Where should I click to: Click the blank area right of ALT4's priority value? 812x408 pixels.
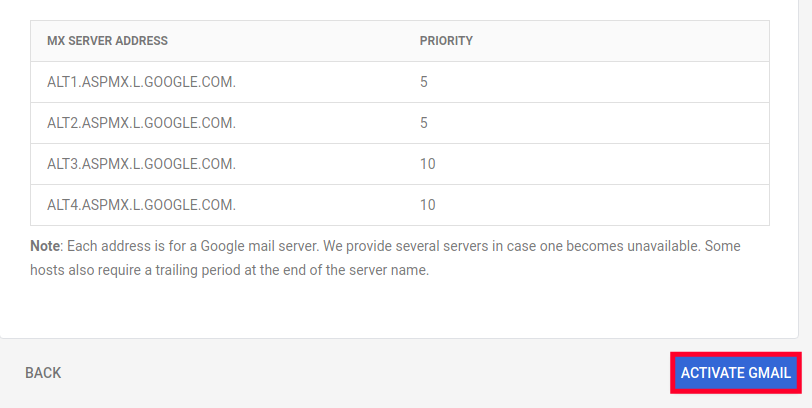pos(600,205)
